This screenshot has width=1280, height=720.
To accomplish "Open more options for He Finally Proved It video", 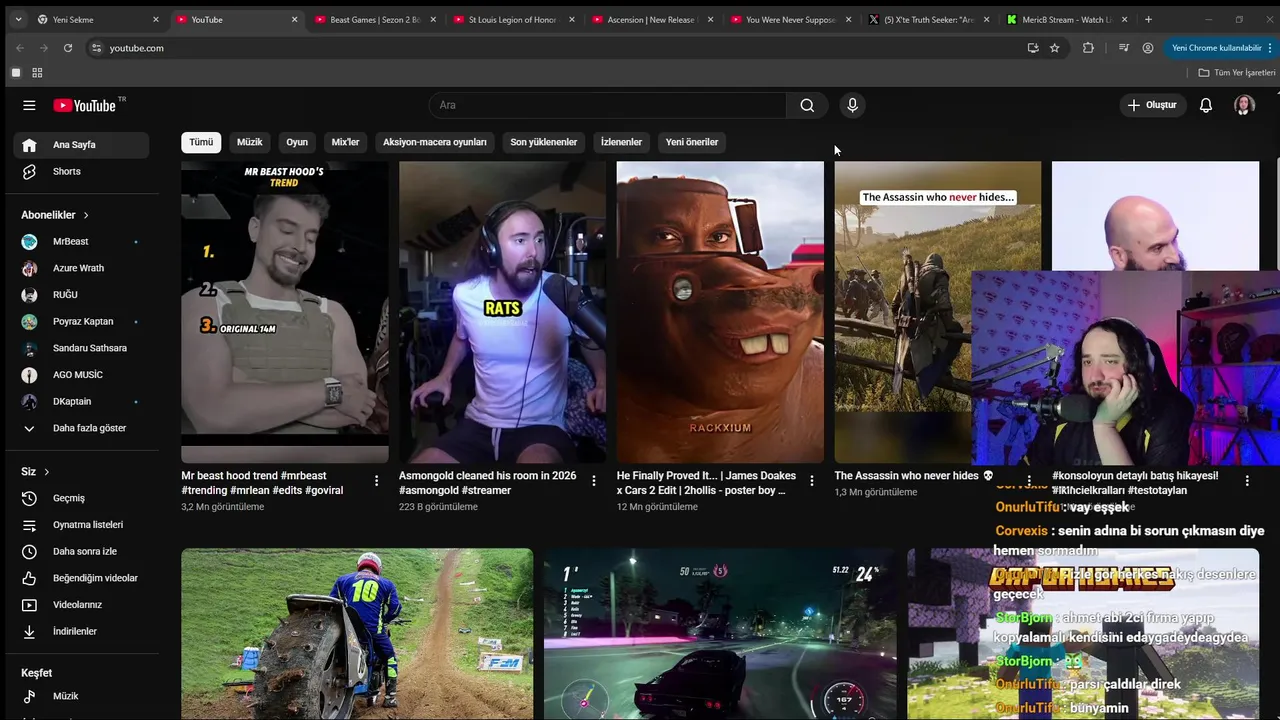I will coord(811,481).
